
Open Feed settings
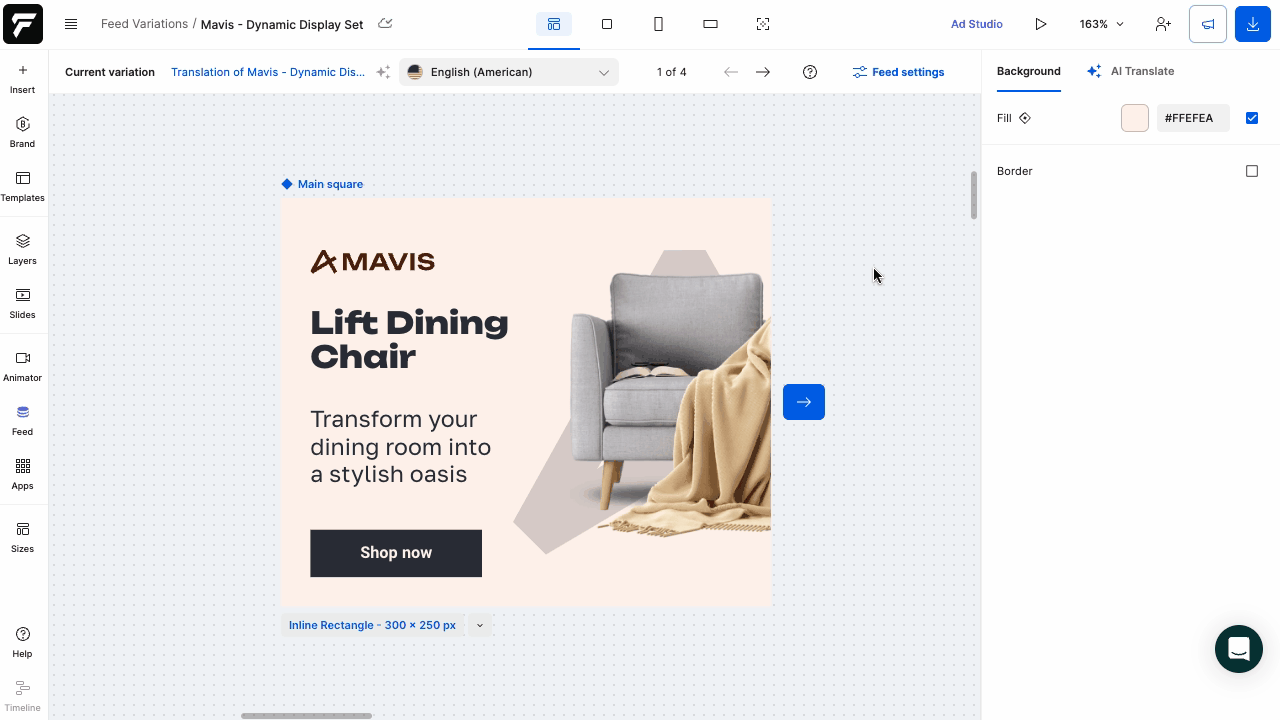[898, 72]
